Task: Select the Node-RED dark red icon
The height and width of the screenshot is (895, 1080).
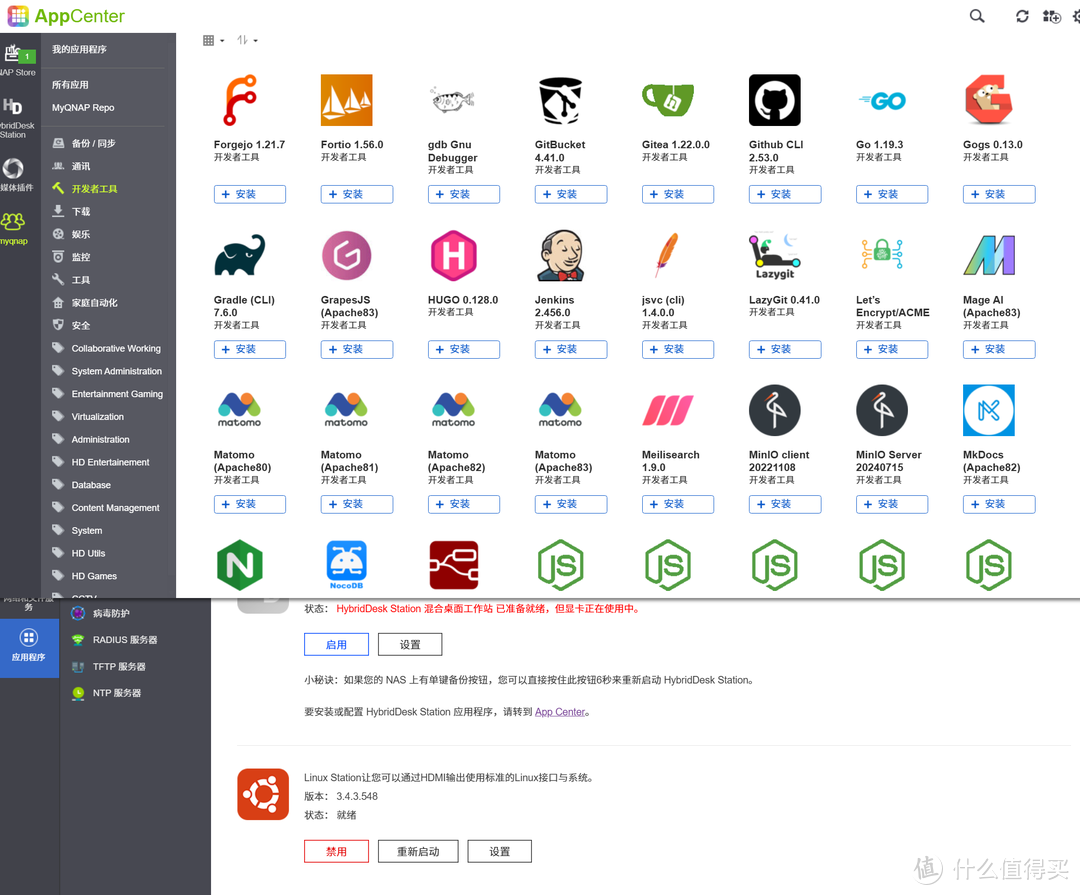Action: coord(454,565)
